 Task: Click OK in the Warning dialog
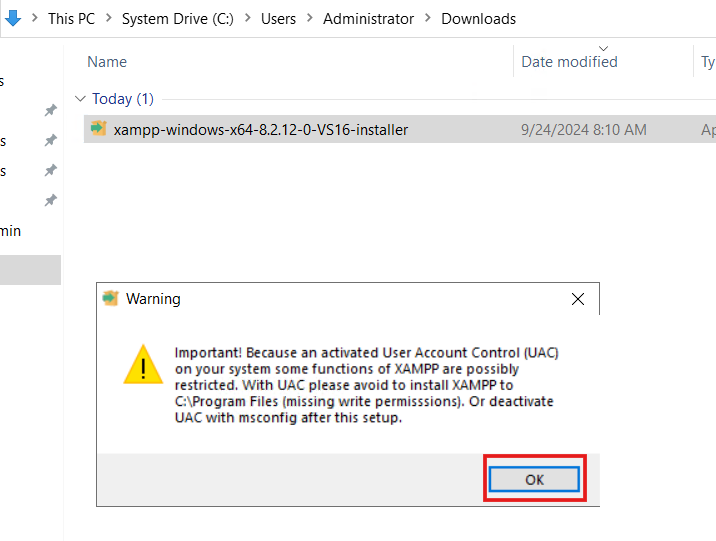pyautogui.click(x=534, y=479)
